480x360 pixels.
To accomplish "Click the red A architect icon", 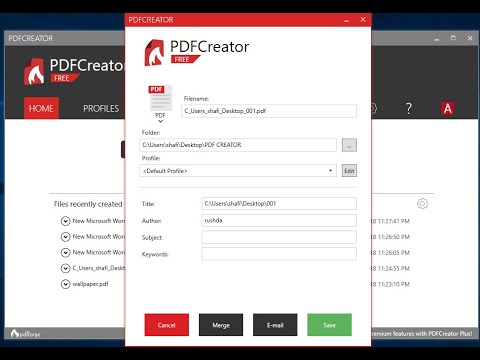I will [x=448, y=108].
